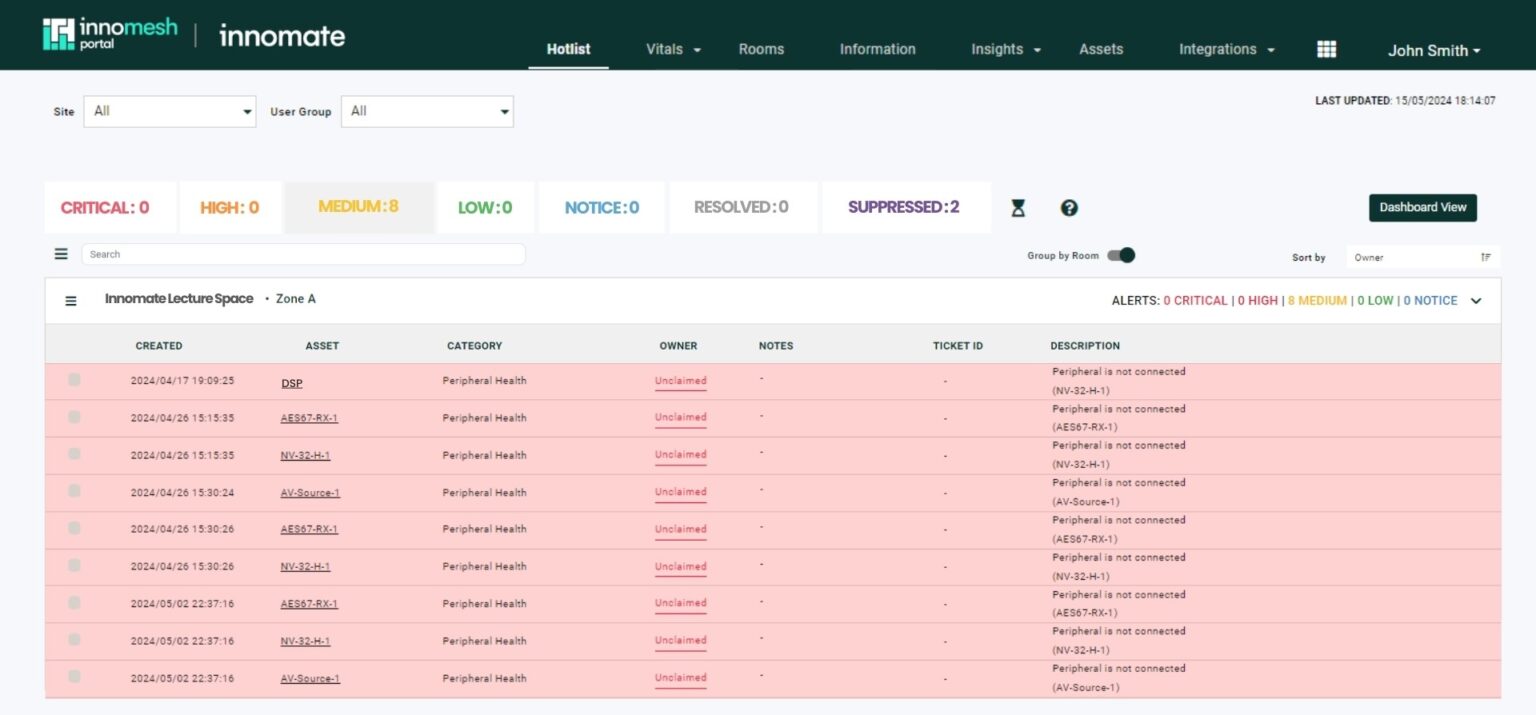Click the sort direction icon in the Sort by field
This screenshot has height=715, width=1536.
1487,257
